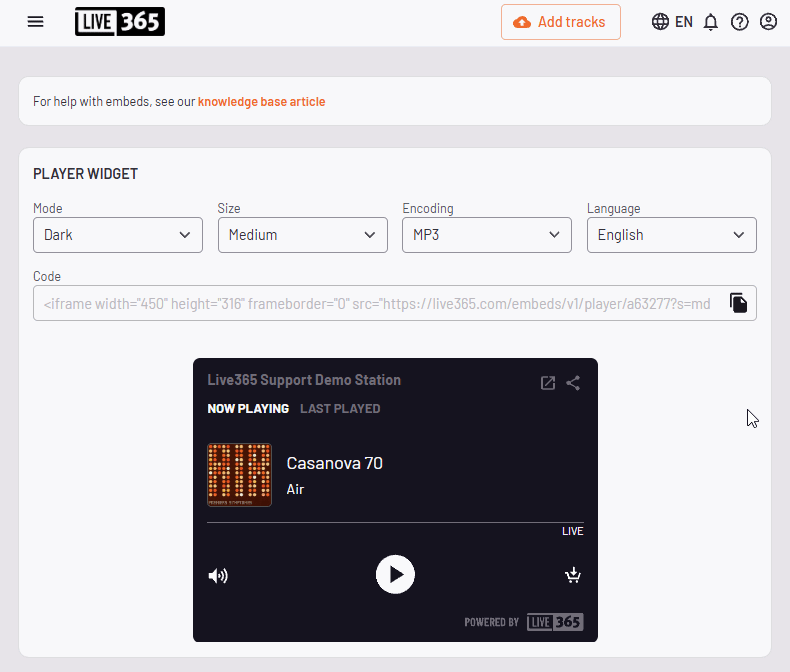Image resolution: width=790 pixels, height=672 pixels.
Task: Open the help question mark icon
Action: (x=740, y=22)
